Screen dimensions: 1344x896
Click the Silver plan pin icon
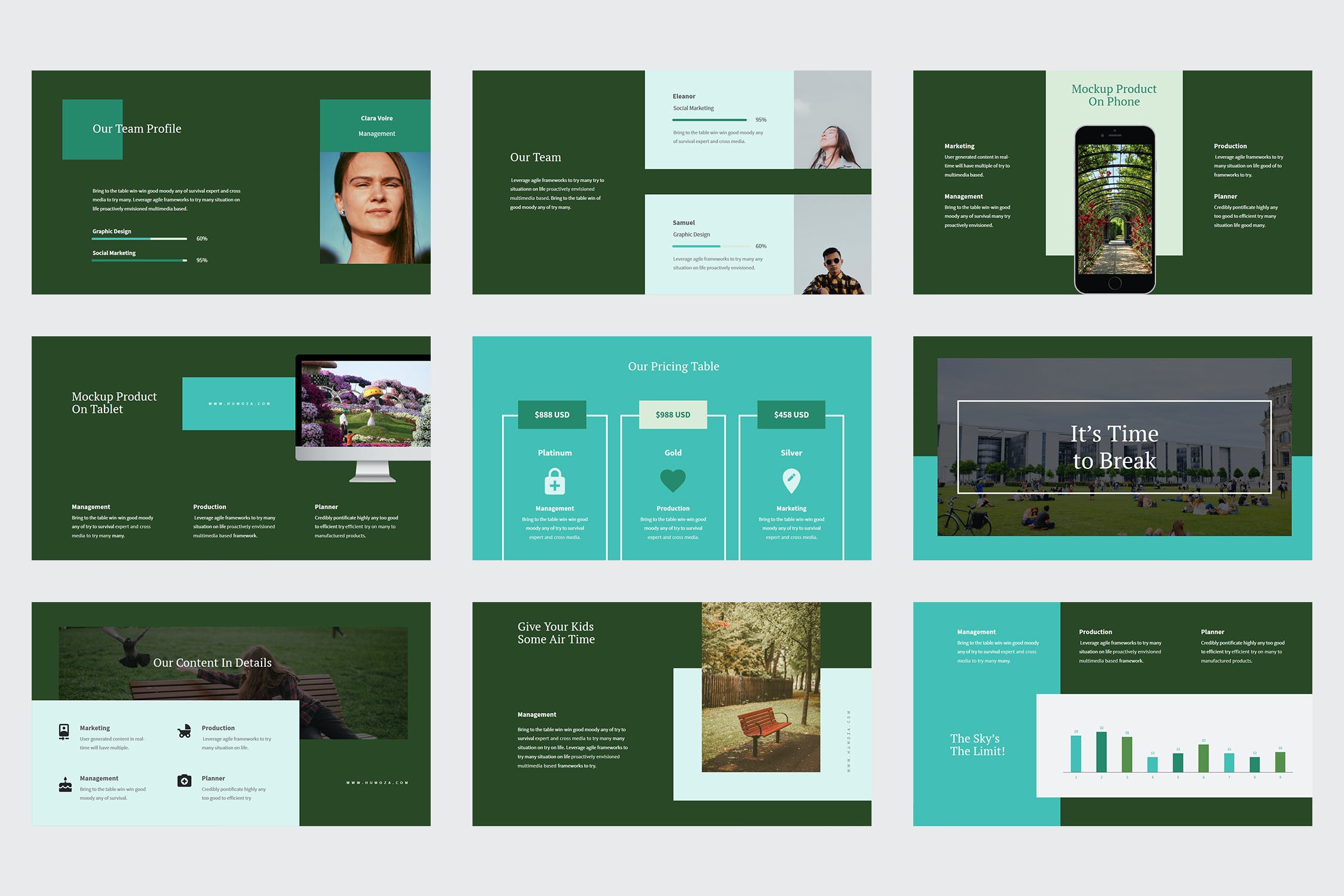click(x=791, y=480)
